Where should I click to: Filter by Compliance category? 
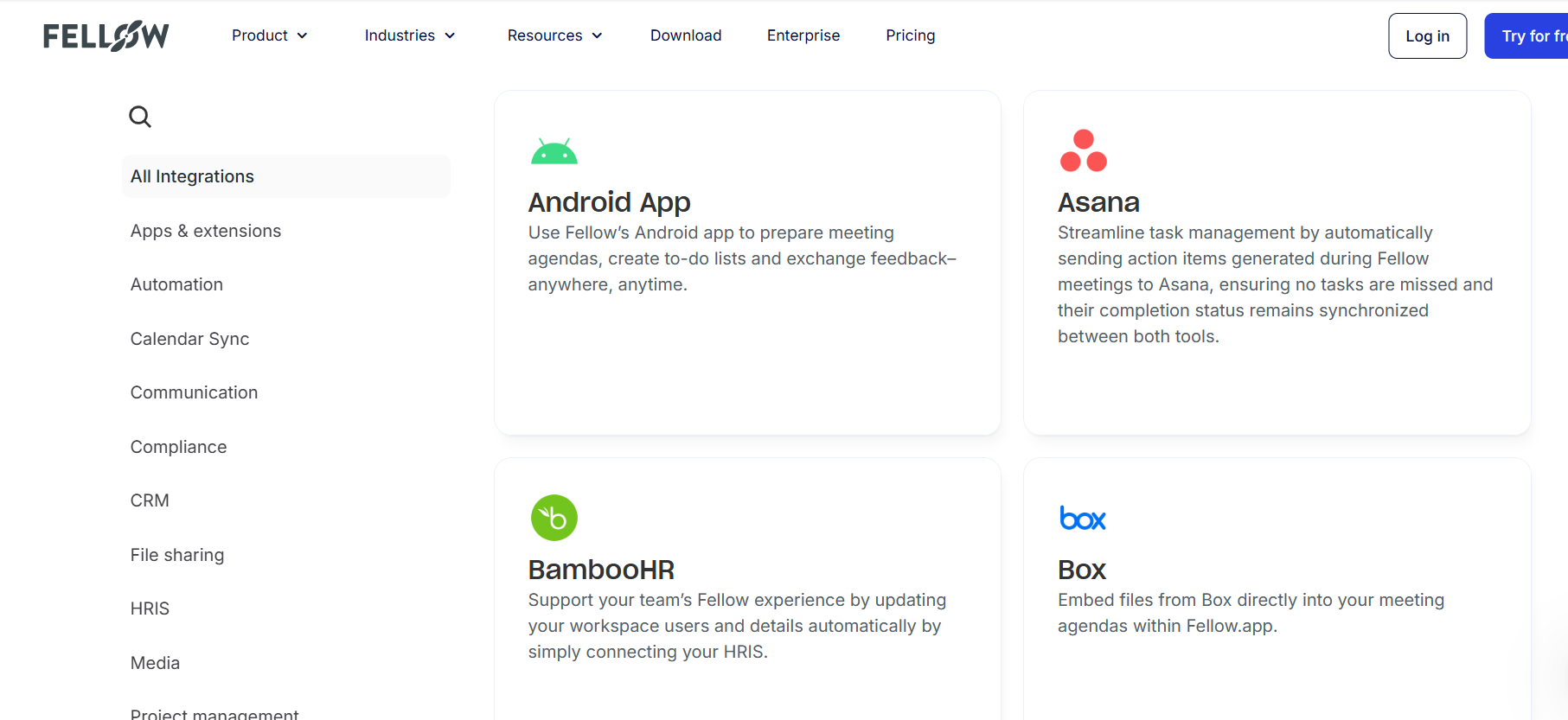(178, 447)
